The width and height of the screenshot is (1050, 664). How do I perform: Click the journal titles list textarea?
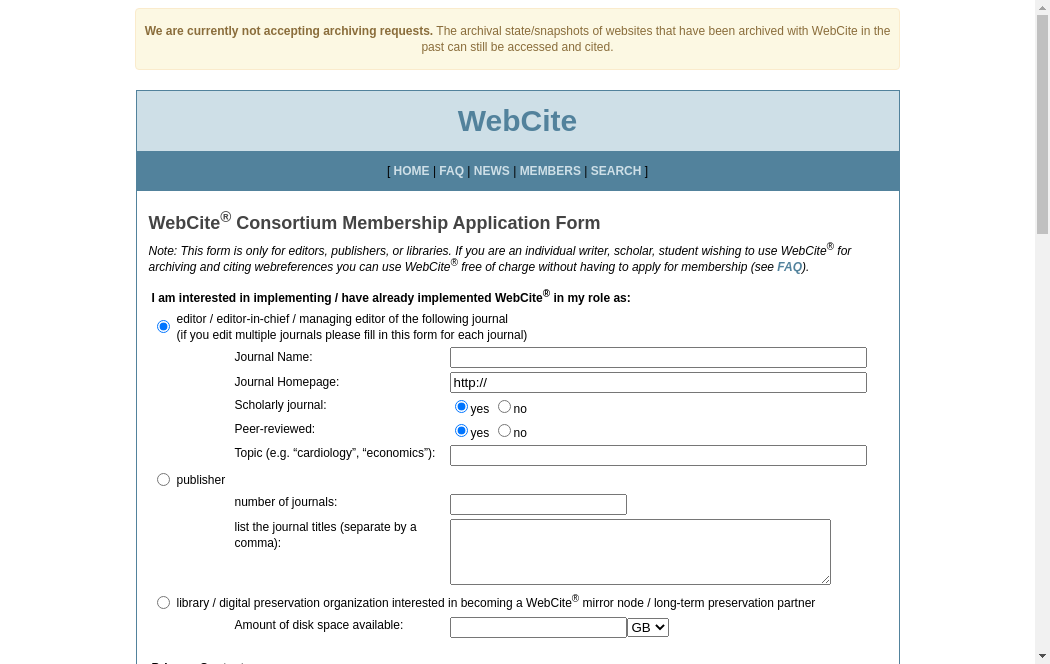640,552
